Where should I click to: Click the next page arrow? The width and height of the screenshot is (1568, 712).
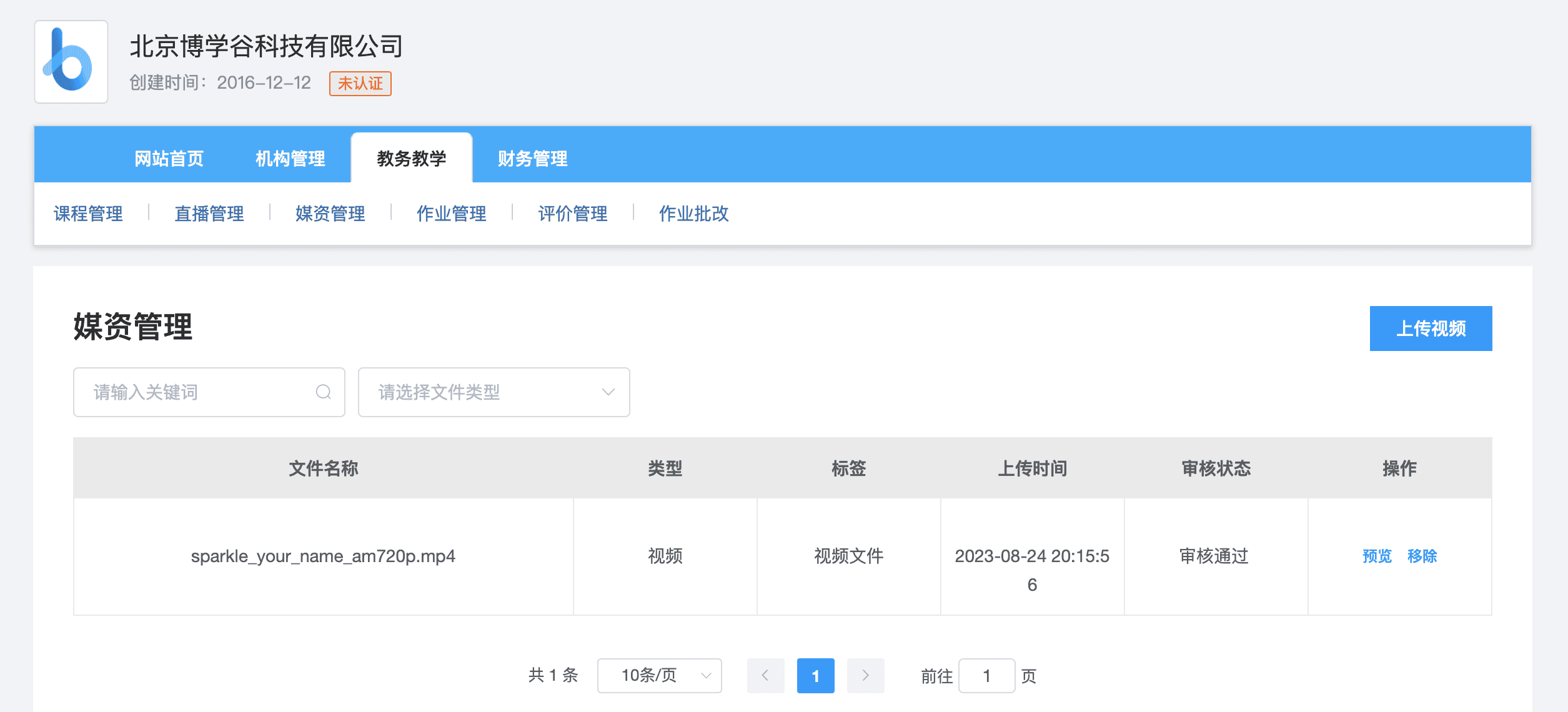[865, 675]
